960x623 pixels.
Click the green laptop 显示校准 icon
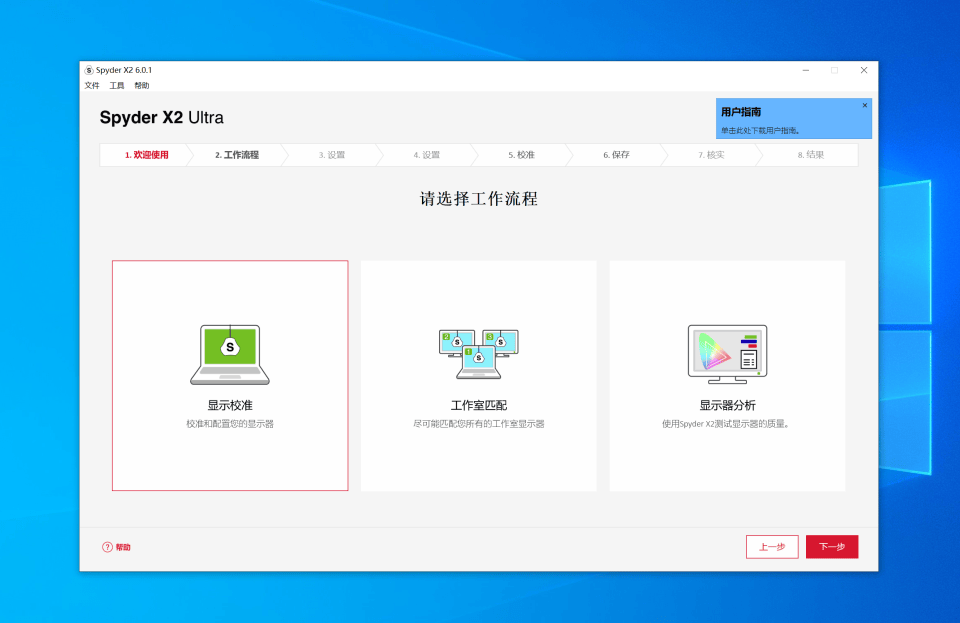[x=229, y=352]
